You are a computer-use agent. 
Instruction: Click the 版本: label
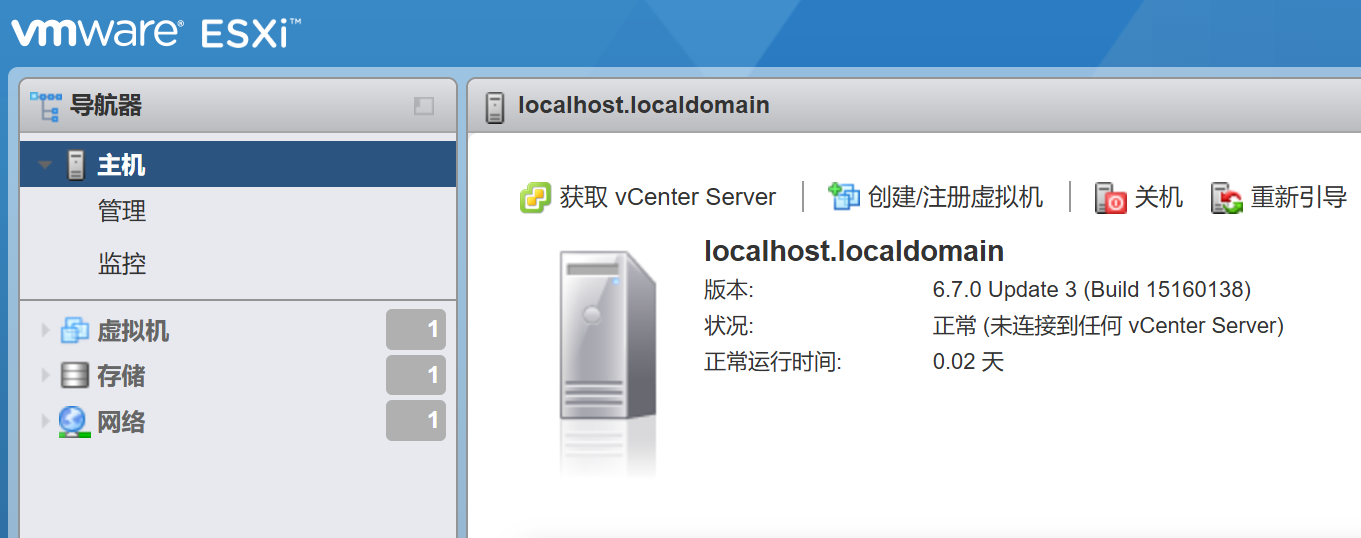click(x=729, y=290)
